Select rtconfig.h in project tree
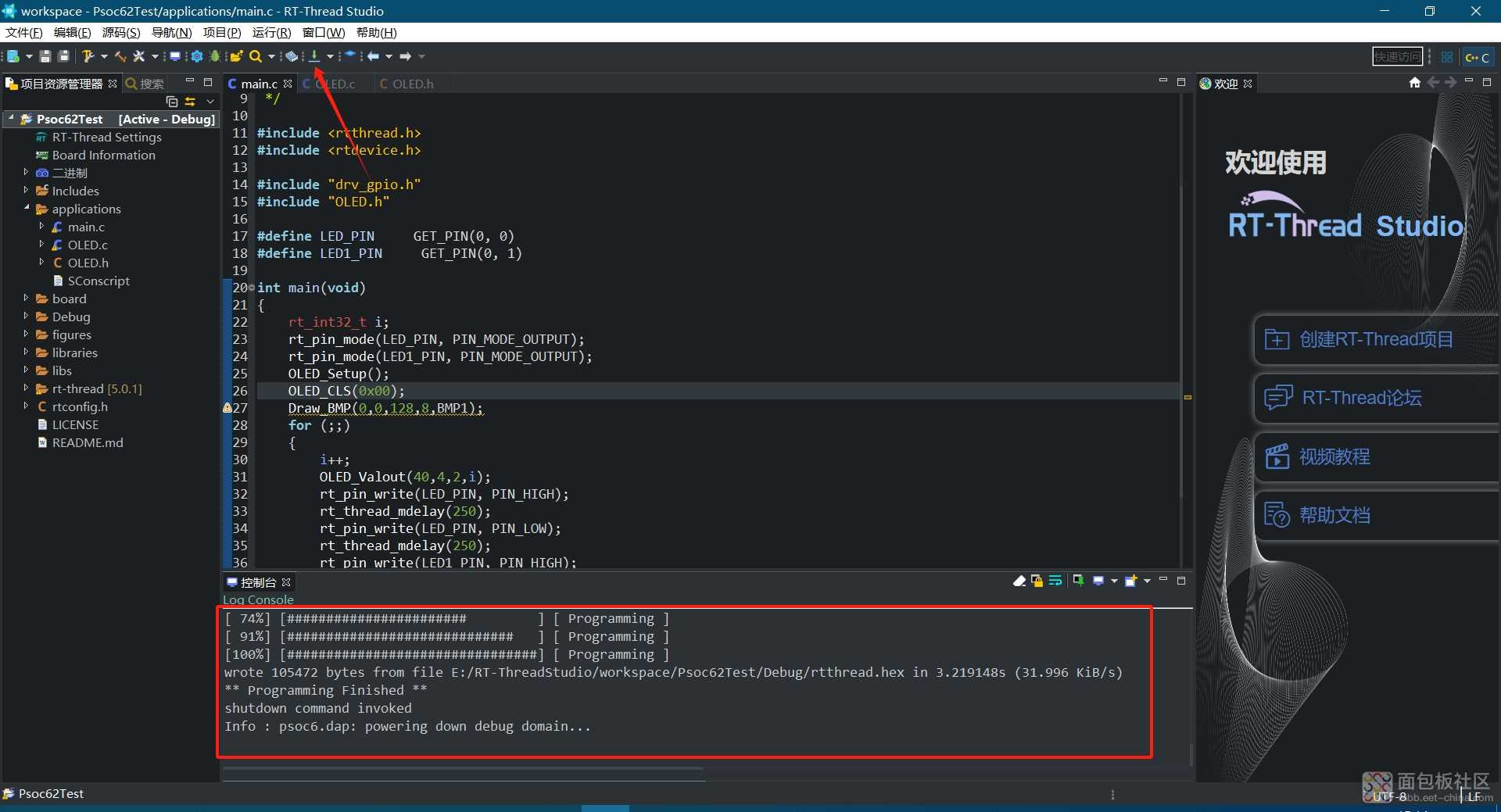 point(80,406)
